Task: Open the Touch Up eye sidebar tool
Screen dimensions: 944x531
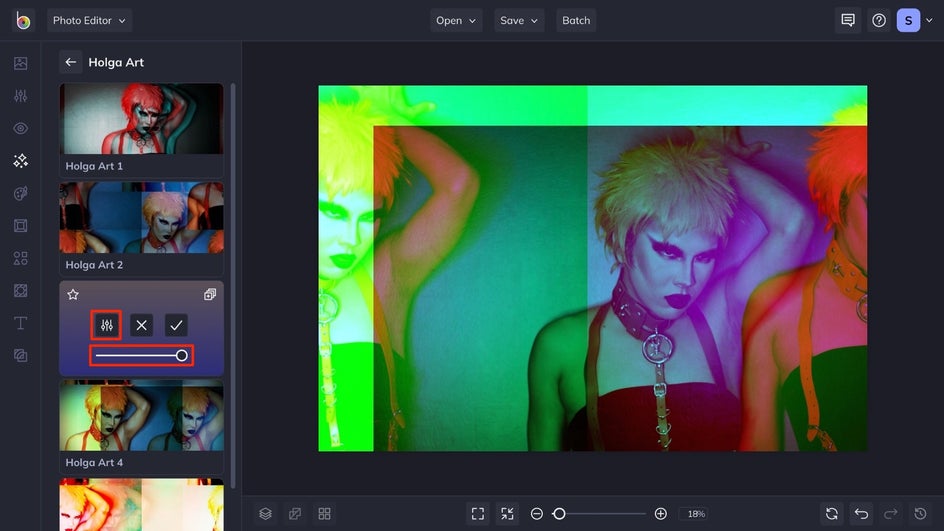Action: (20, 128)
